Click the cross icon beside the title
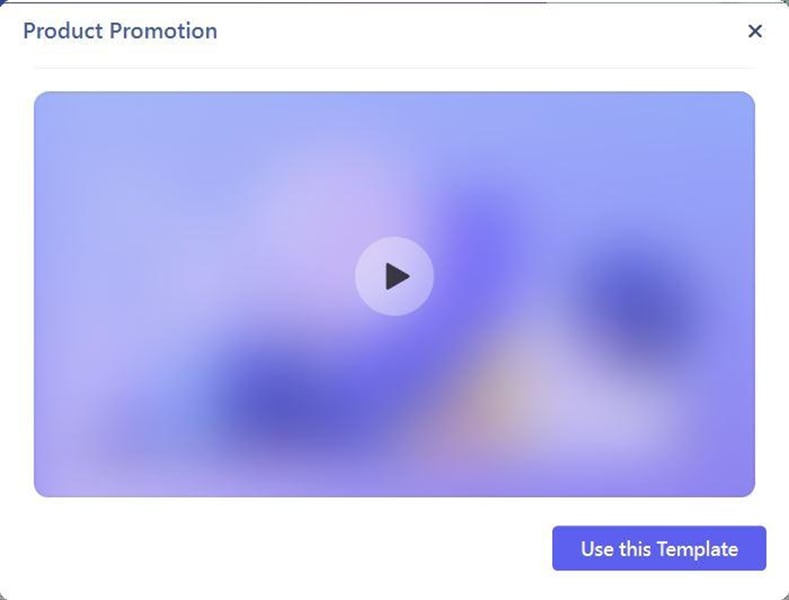Screen dimensions: 789x600 [754, 31]
